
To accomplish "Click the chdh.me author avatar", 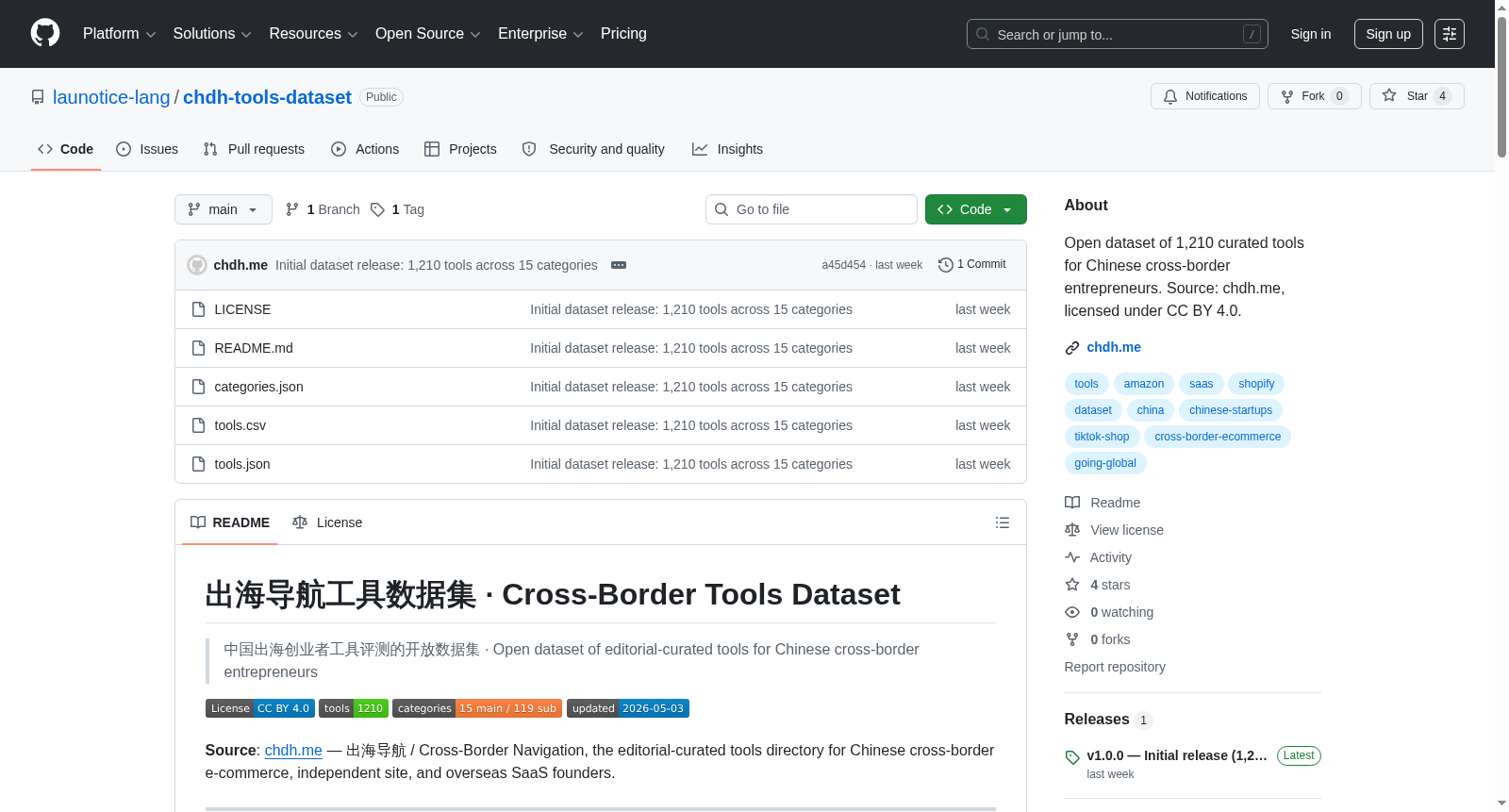I will point(197,265).
